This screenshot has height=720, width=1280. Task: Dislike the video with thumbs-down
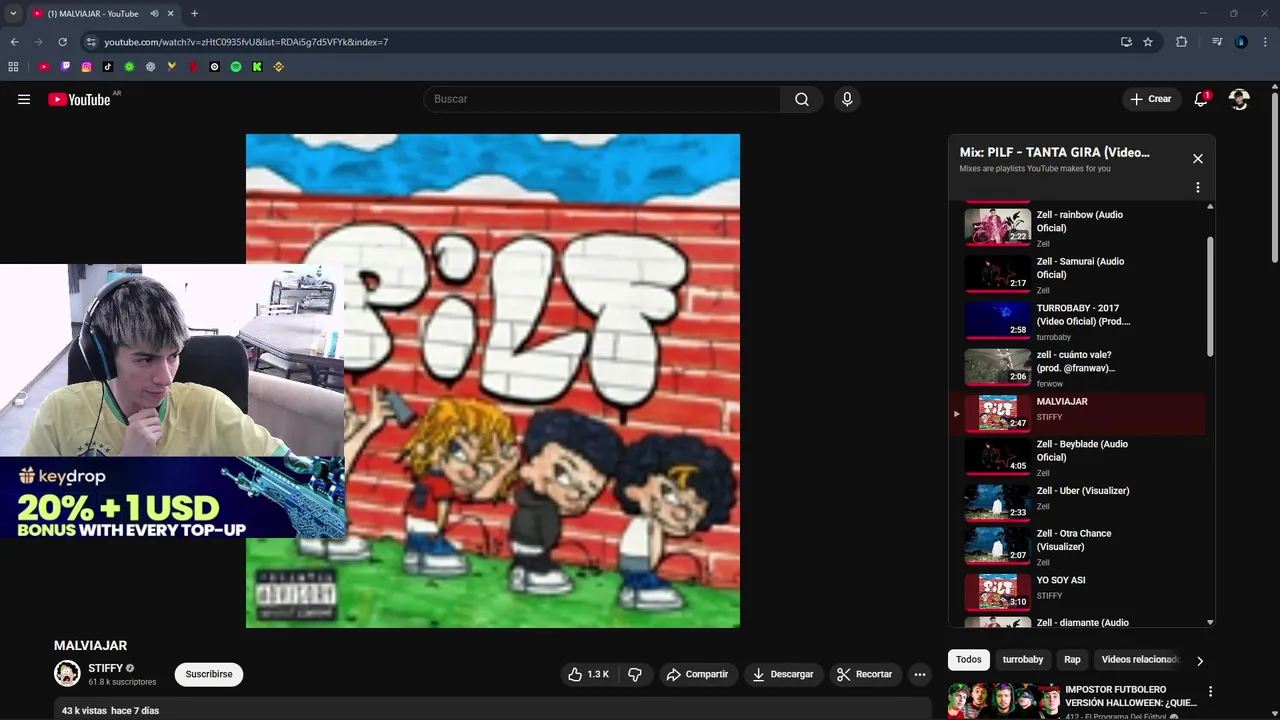click(635, 674)
